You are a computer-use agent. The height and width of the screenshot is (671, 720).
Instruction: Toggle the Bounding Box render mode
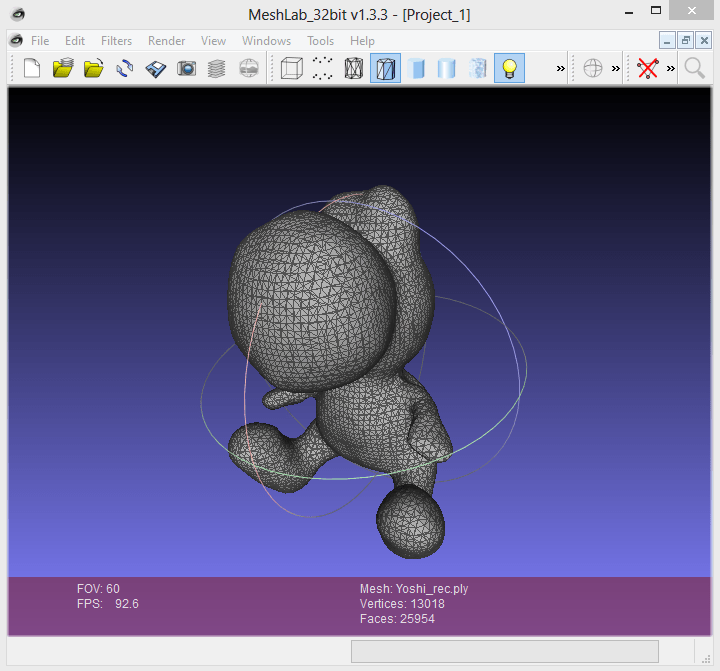[291, 69]
